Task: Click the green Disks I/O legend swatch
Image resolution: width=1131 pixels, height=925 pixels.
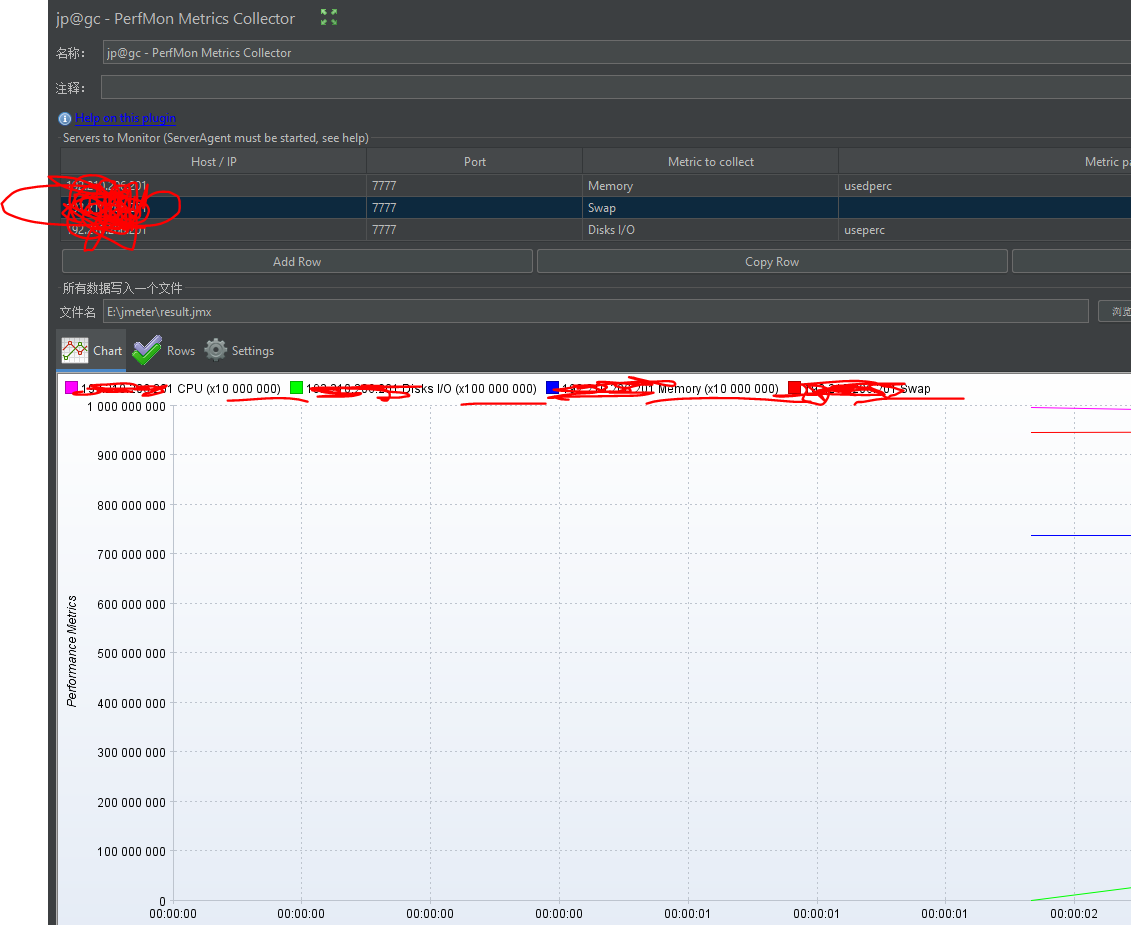Action: (296, 387)
